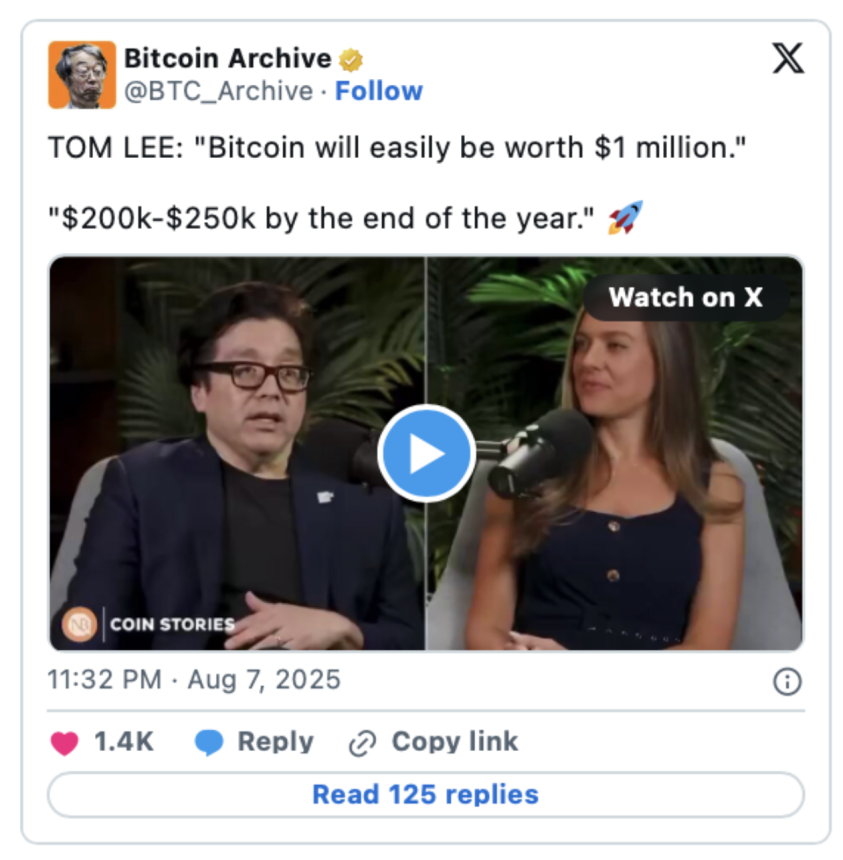The height and width of the screenshot is (860, 843).
Task: Click the rocket emoji in the tweet
Action: [x=625, y=218]
